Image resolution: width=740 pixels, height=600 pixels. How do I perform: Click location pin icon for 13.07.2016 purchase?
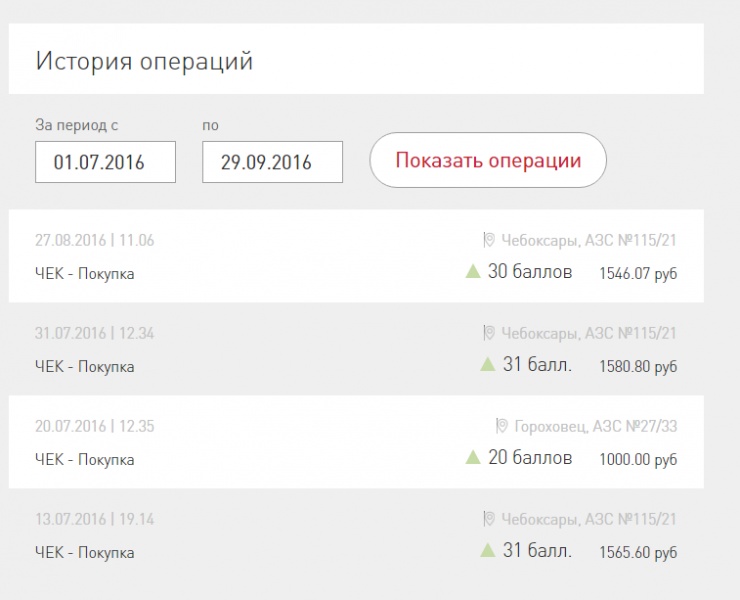[x=489, y=519]
